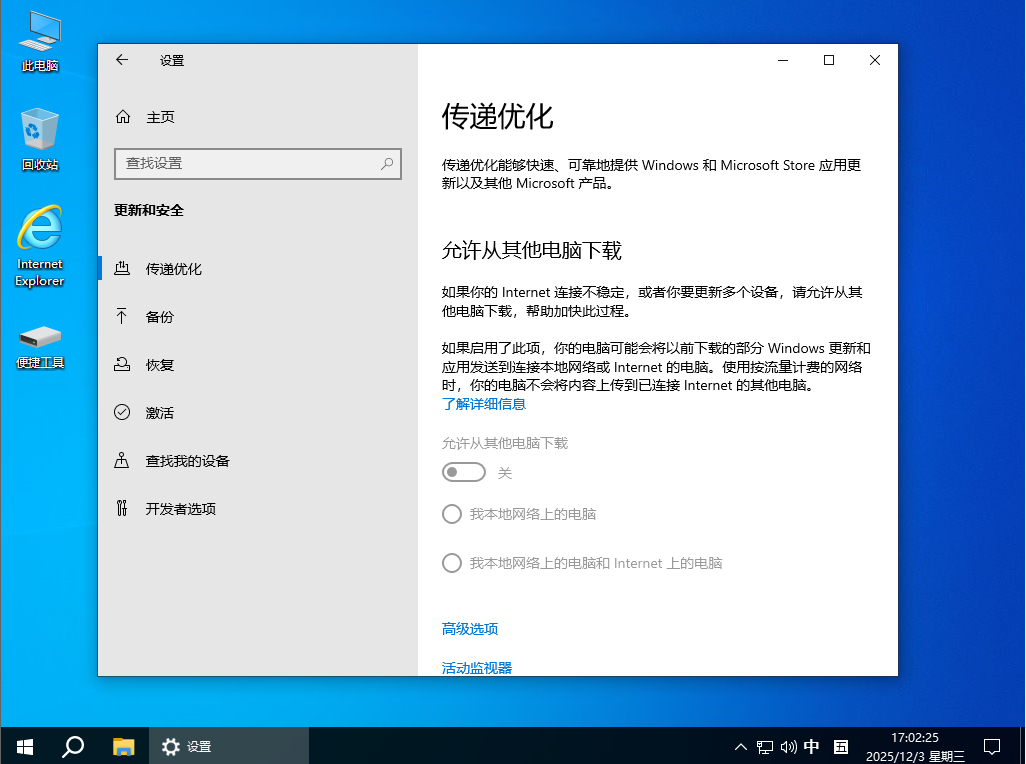Click the 开发者选项 tools icon
Viewport: 1026px width, 764px height.
pyautogui.click(x=122, y=508)
